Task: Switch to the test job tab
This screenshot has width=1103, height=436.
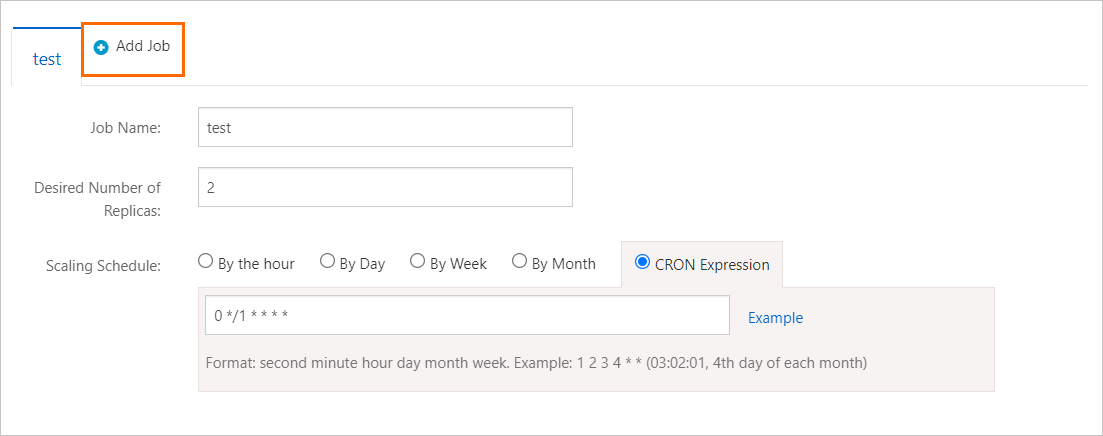Action: [47, 59]
